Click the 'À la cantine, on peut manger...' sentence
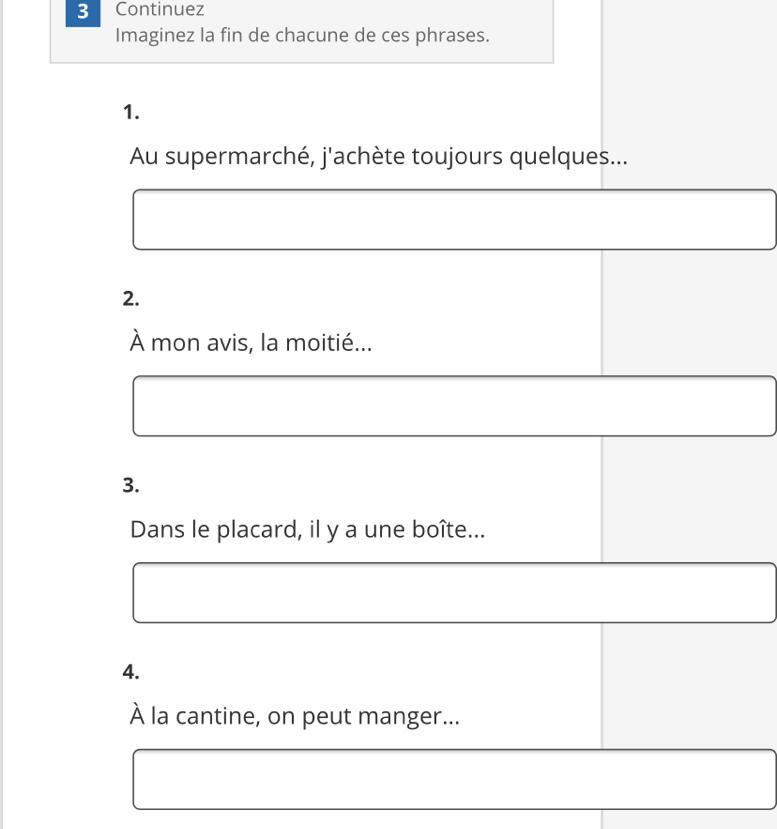777x829 pixels. coord(294,716)
